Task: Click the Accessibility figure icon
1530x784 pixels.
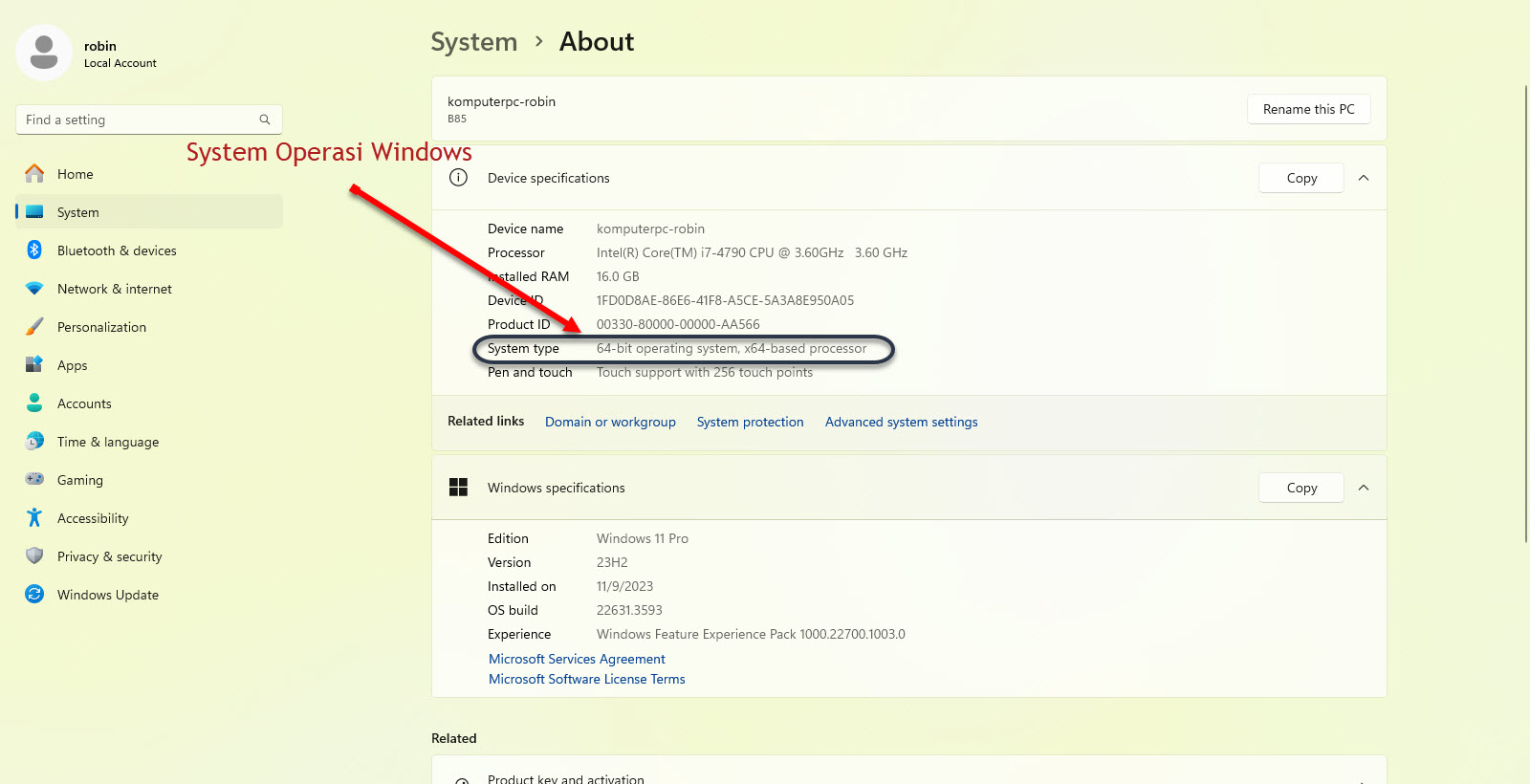Action: [x=34, y=517]
